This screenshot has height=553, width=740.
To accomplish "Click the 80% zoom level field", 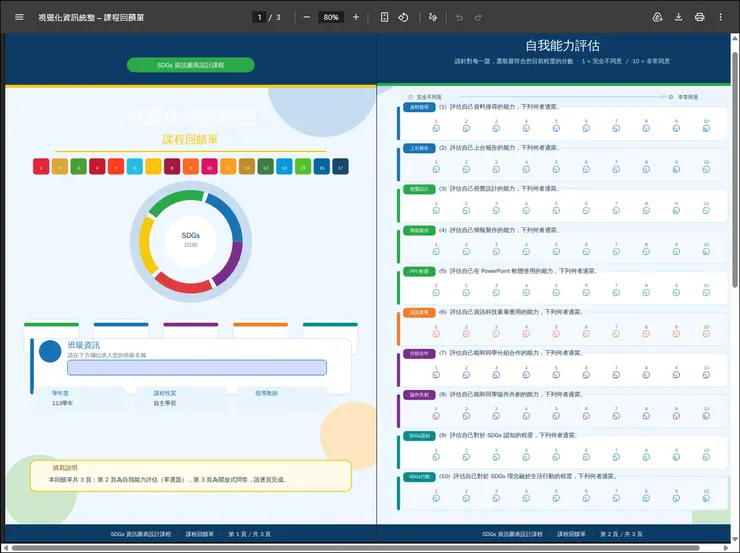I will 331,17.
